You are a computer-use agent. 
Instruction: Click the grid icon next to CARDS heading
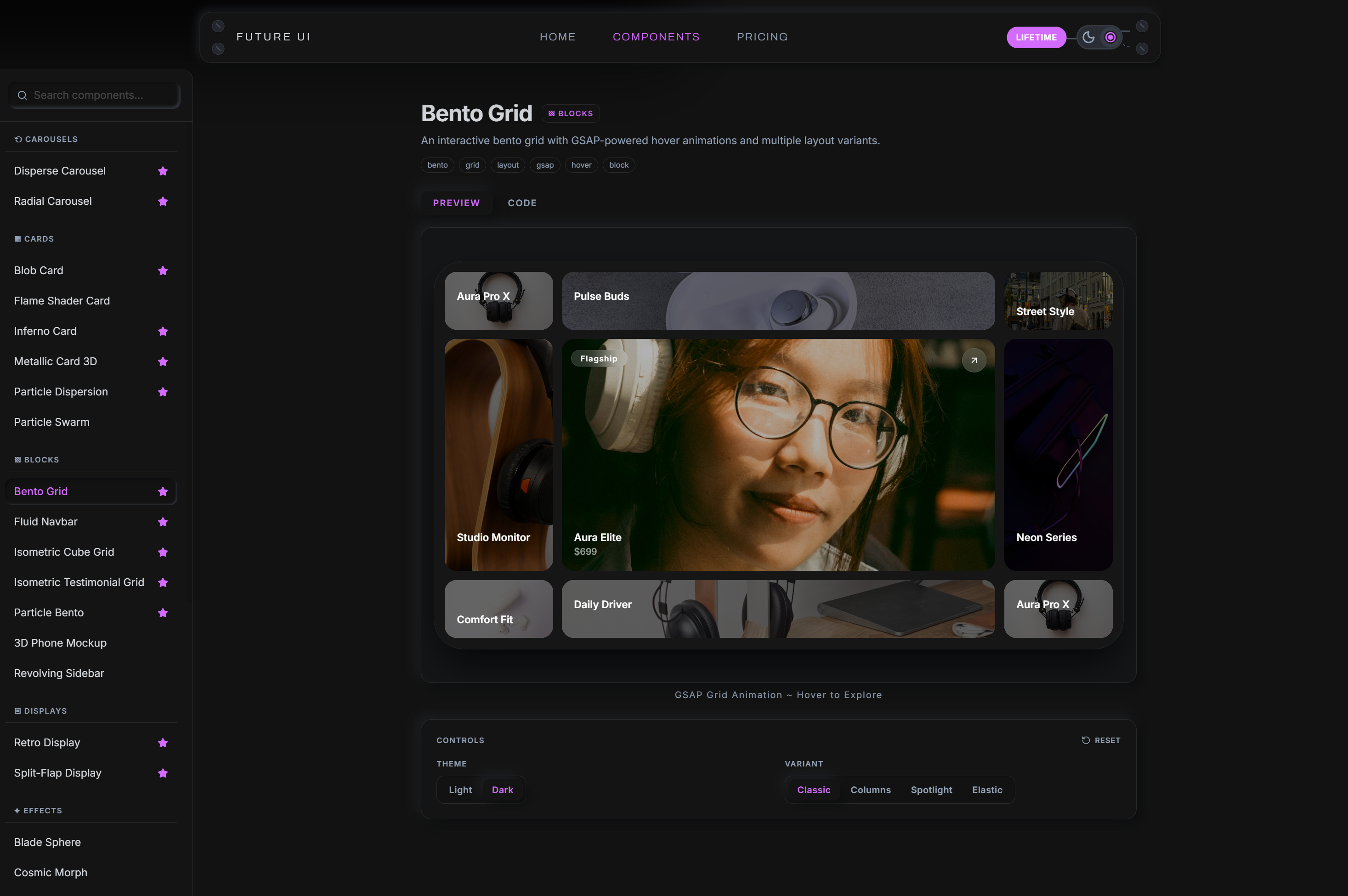tap(18, 238)
